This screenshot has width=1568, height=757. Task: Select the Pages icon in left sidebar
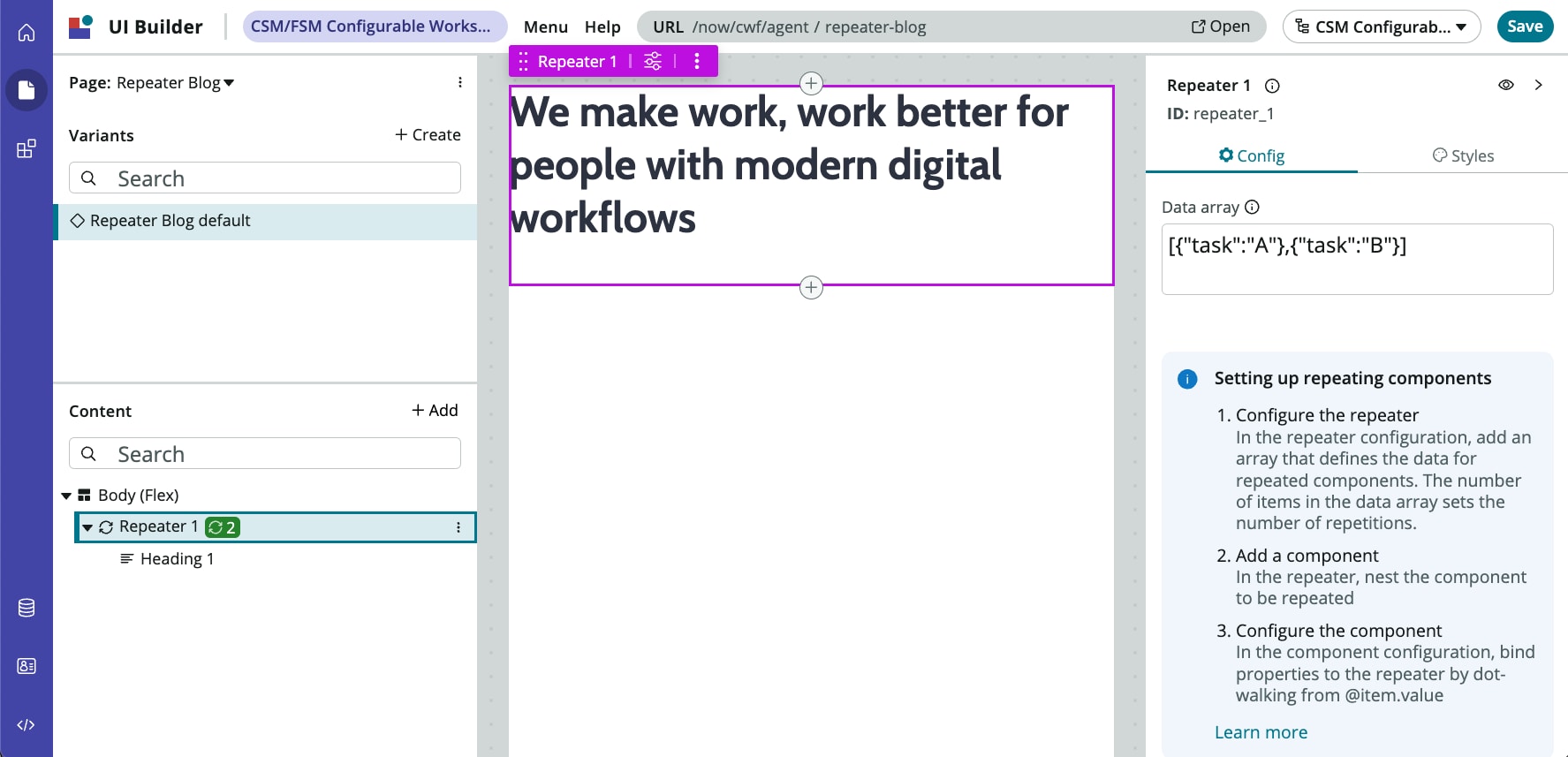point(27,90)
